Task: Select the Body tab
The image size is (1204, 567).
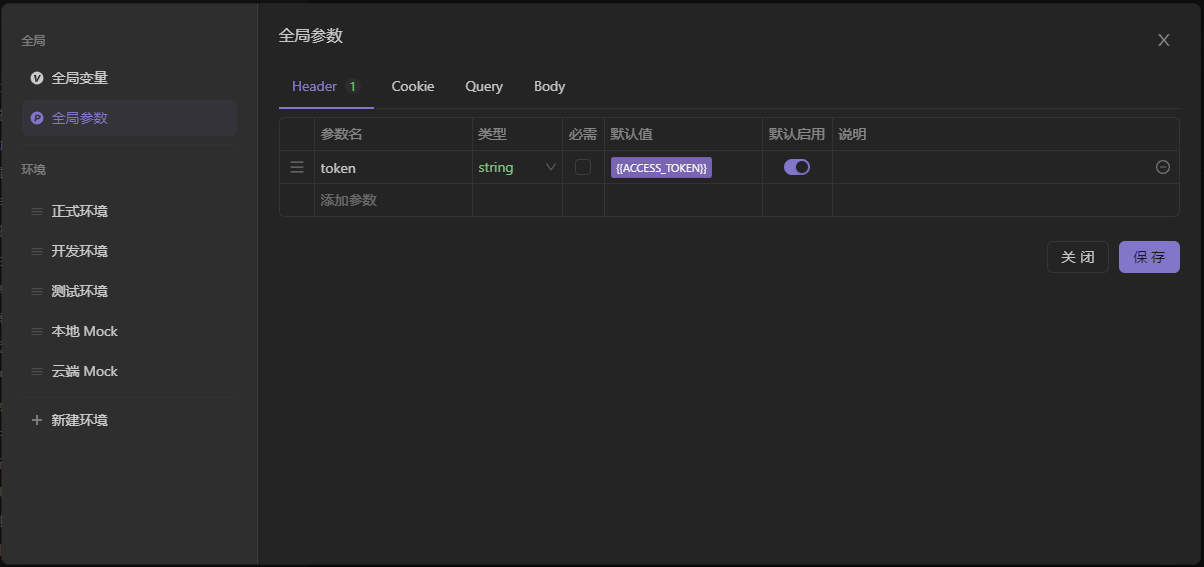Action: pyautogui.click(x=549, y=87)
